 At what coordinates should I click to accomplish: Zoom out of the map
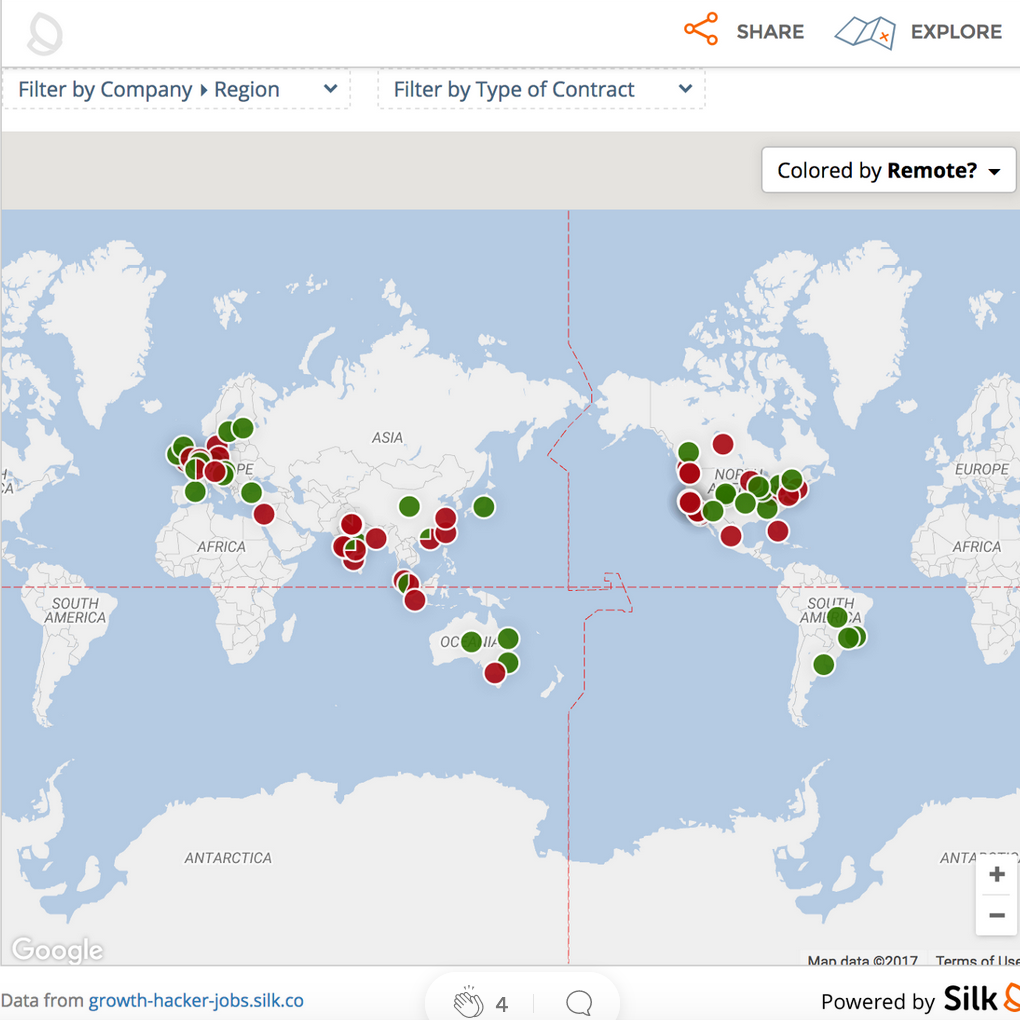[996, 916]
